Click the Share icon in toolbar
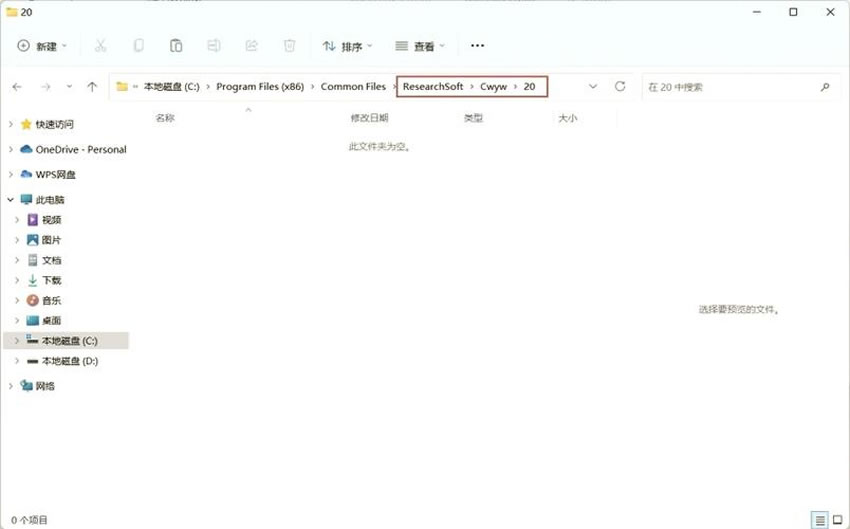Viewport: 850px width, 529px height. [252, 46]
